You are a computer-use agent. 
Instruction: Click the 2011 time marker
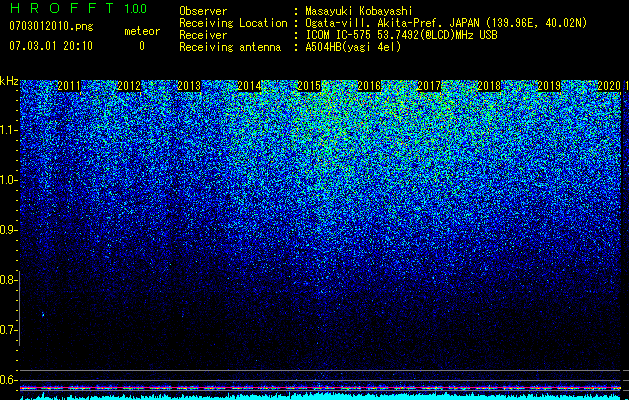[69, 86]
